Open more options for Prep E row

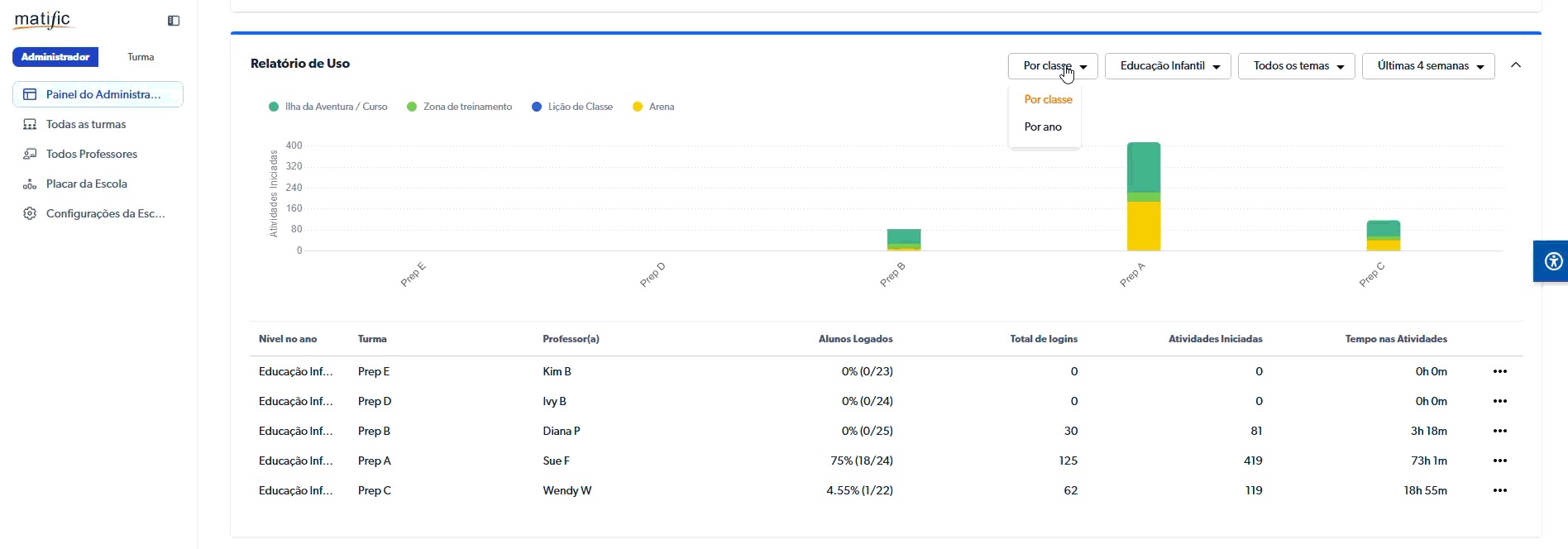tap(1499, 372)
